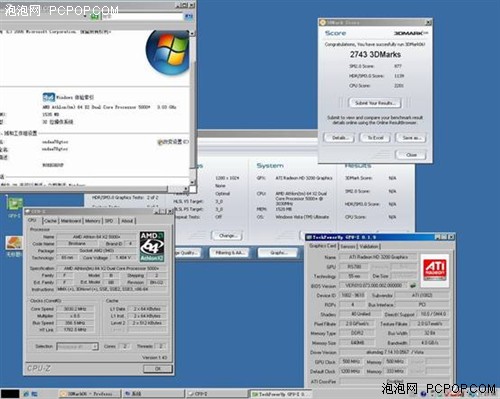Click the TechPowerUp GPU-Z taskbar button

(x=281, y=394)
